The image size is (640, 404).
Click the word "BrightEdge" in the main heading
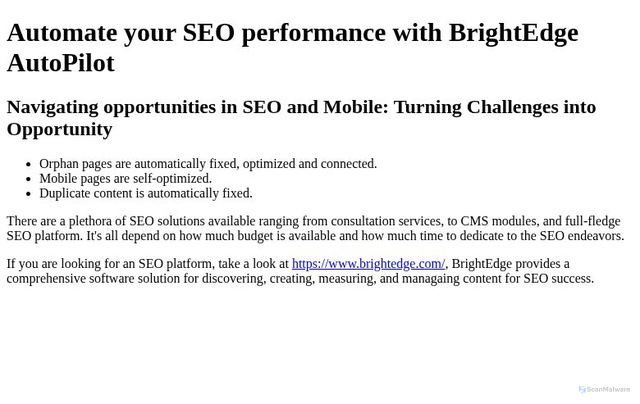[513, 33]
